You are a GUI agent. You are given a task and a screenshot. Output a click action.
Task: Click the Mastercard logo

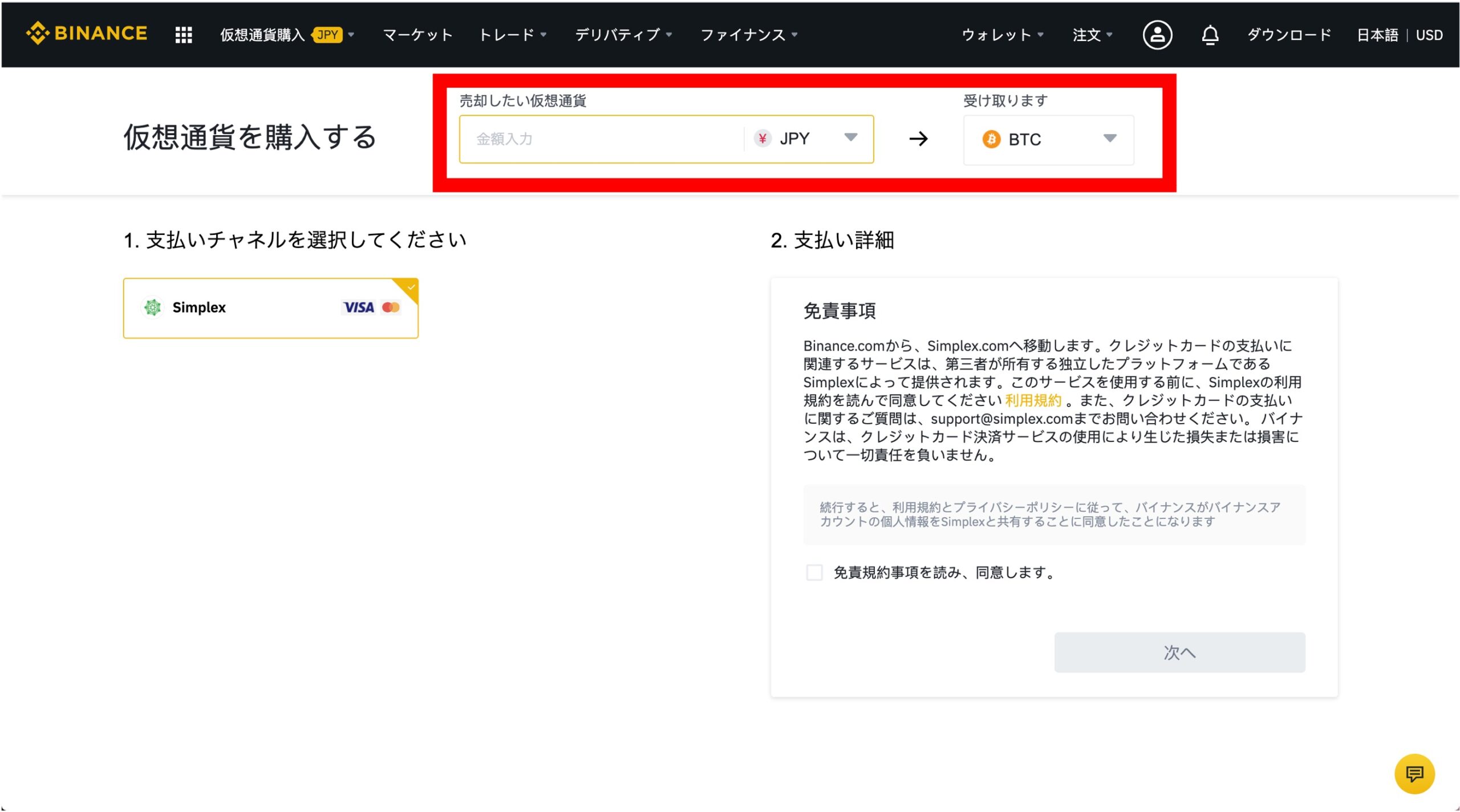[x=391, y=307]
